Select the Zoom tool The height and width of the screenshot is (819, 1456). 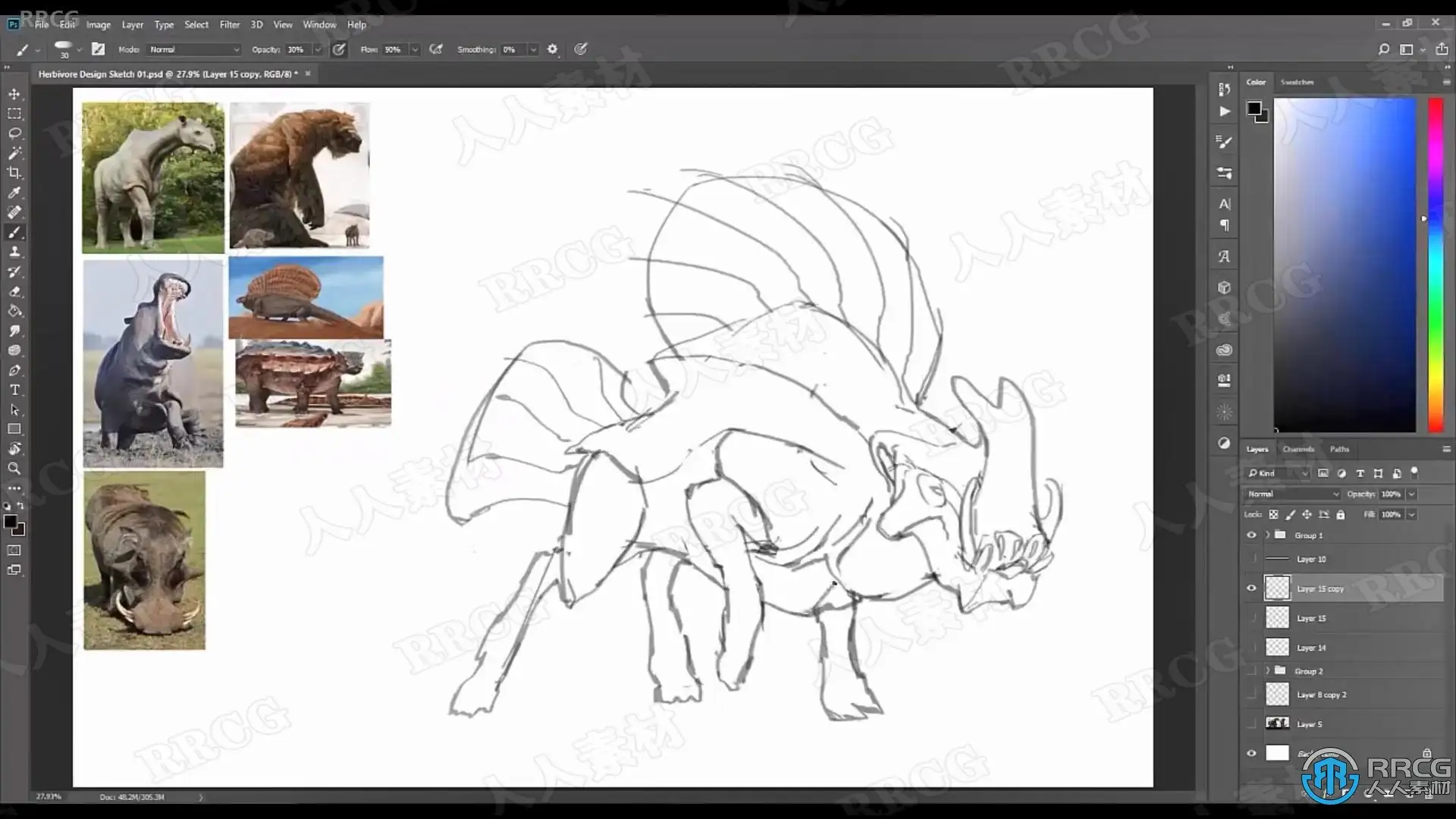tap(14, 469)
